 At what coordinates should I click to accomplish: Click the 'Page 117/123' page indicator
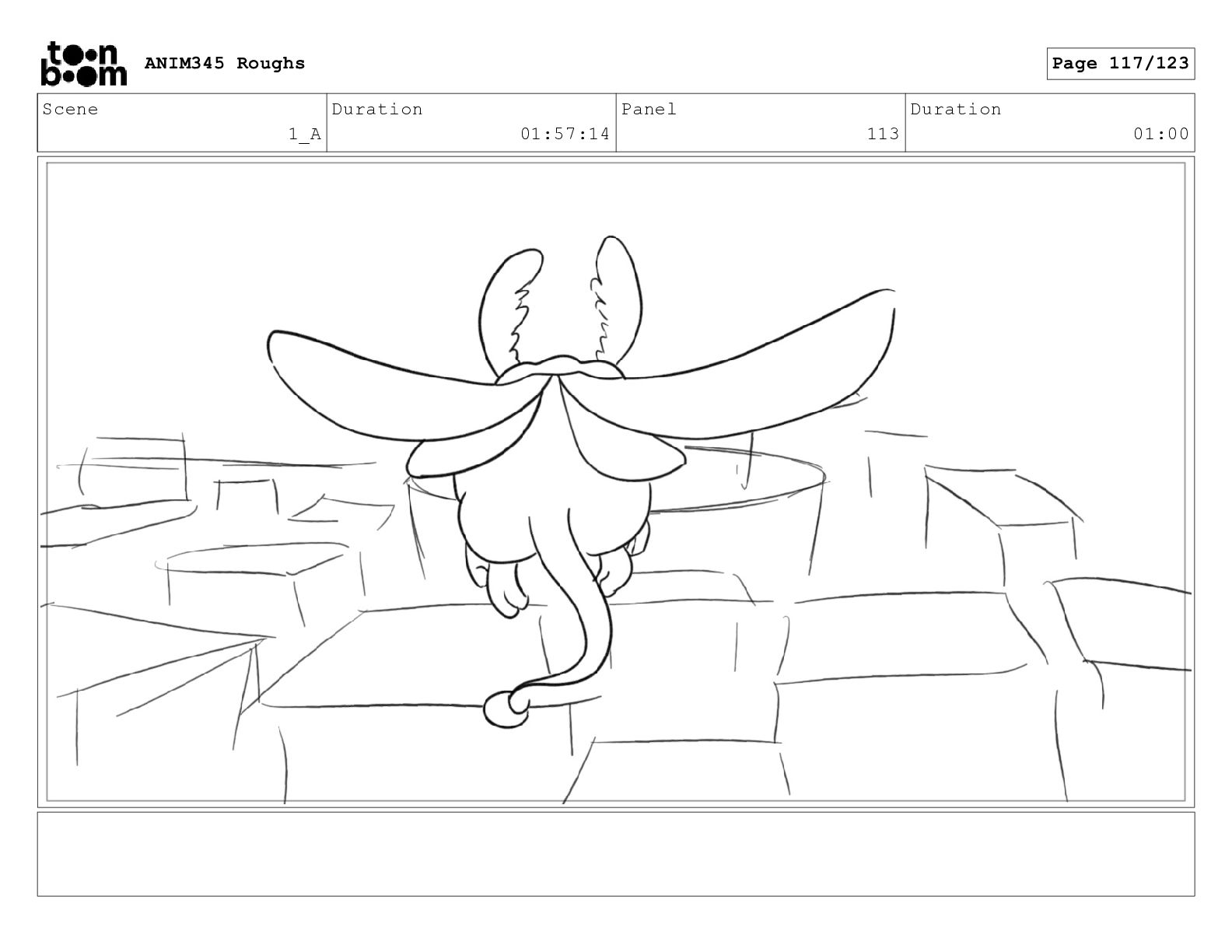pyautogui.click(x=1120, y=64)
